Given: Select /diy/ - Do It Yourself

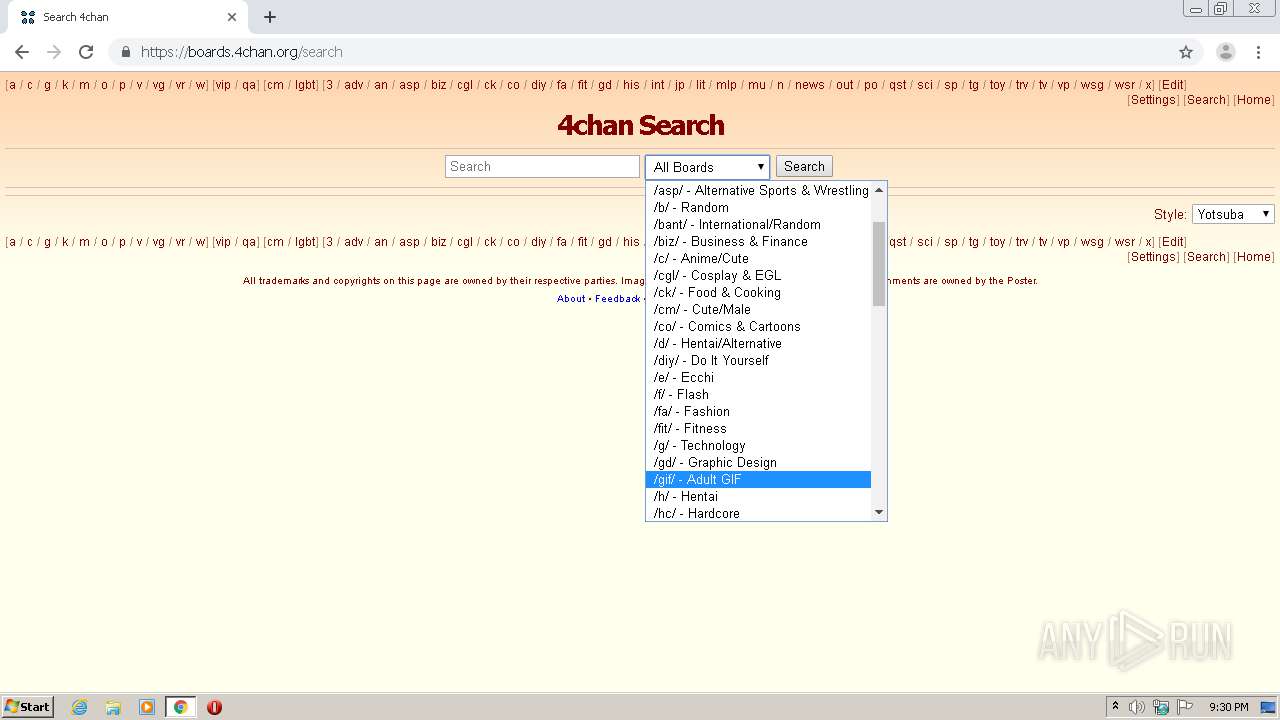Looking at the screenshot, I should click(758, 360).
